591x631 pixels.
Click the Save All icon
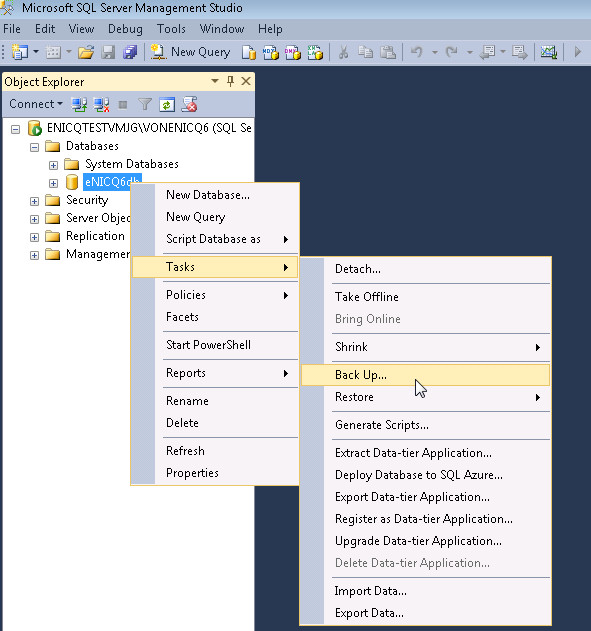130,52
